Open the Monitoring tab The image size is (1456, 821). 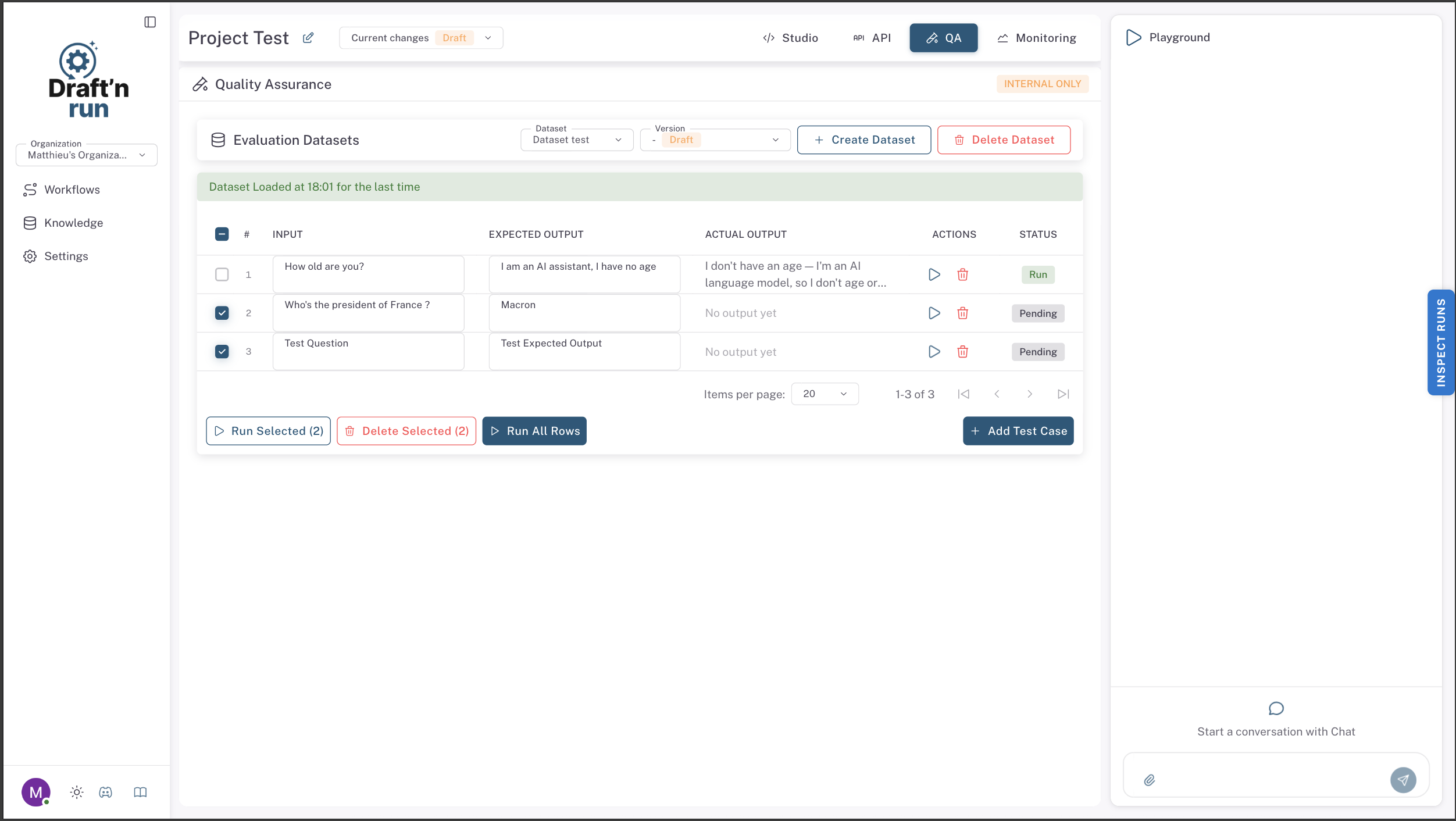1037,38
